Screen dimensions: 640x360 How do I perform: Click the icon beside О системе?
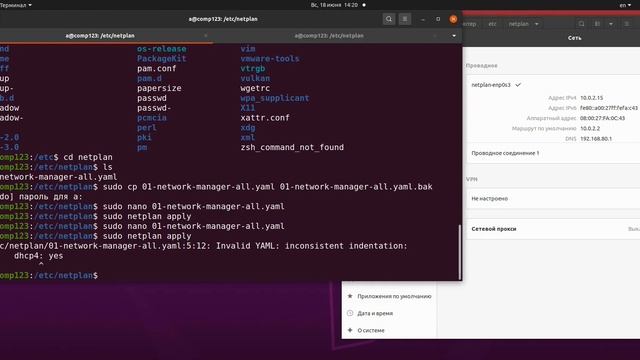pyautogui.click(x=350, y=330)
